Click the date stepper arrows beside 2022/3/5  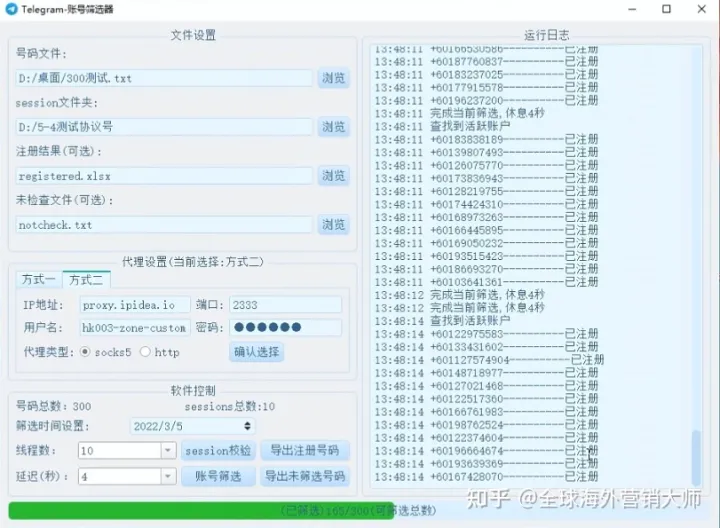tap(248, 426)
